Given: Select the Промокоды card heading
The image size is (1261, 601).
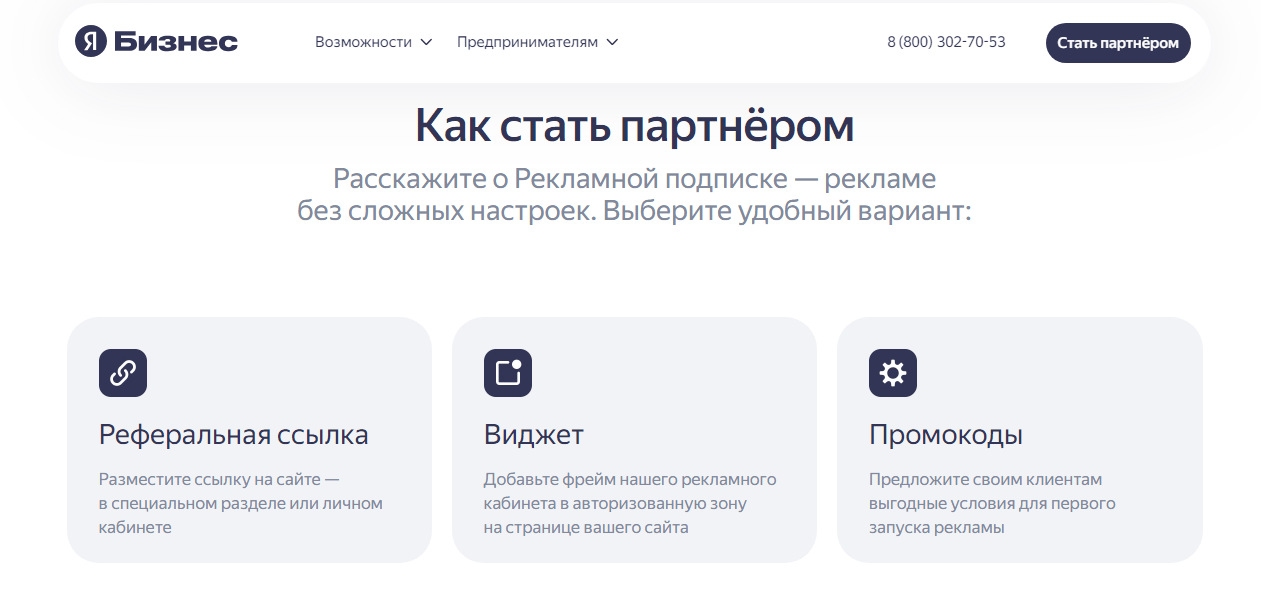Looking at the screenshot, I should point(946,435).
